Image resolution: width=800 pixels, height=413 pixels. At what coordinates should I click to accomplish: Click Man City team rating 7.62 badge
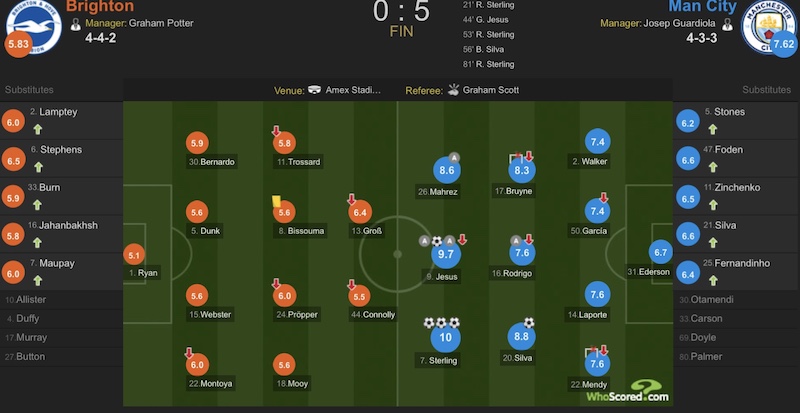tap(782, 45)
